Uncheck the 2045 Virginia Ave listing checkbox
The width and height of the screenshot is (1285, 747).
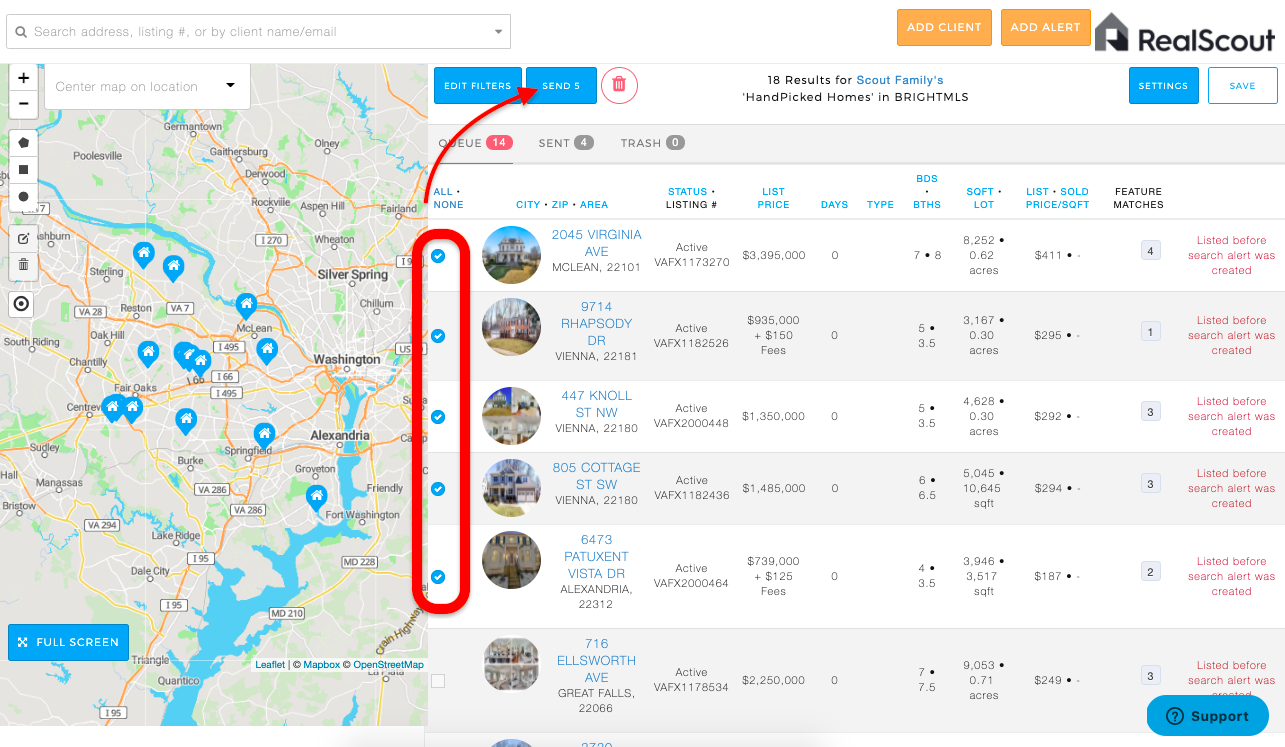tap(438, 256)
